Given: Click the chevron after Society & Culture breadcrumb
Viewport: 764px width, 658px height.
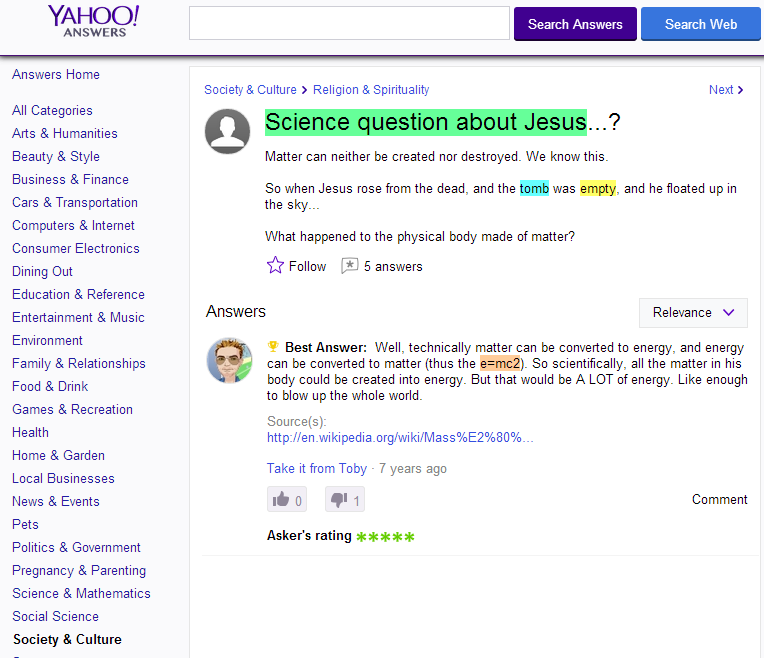Looking at the screenshot, I should [305, 90].
